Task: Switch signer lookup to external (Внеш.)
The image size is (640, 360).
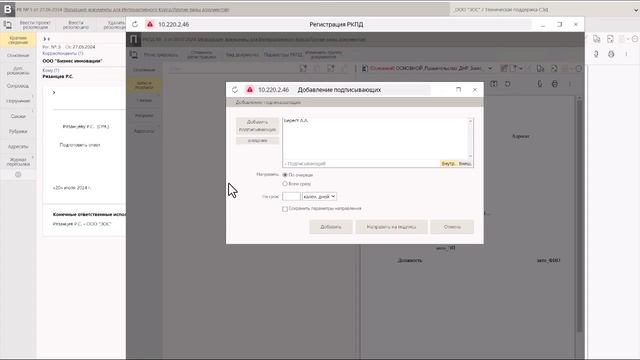Action: [x=465, y=164]
